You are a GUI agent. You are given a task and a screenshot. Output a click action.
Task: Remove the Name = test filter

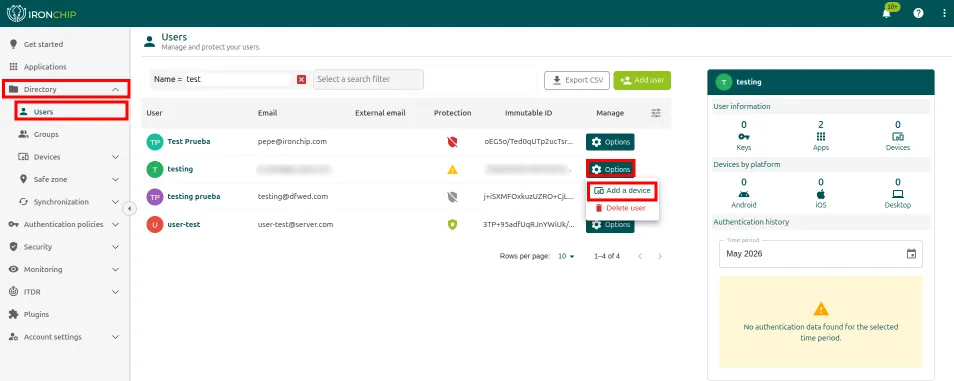(x=301, y=80)
